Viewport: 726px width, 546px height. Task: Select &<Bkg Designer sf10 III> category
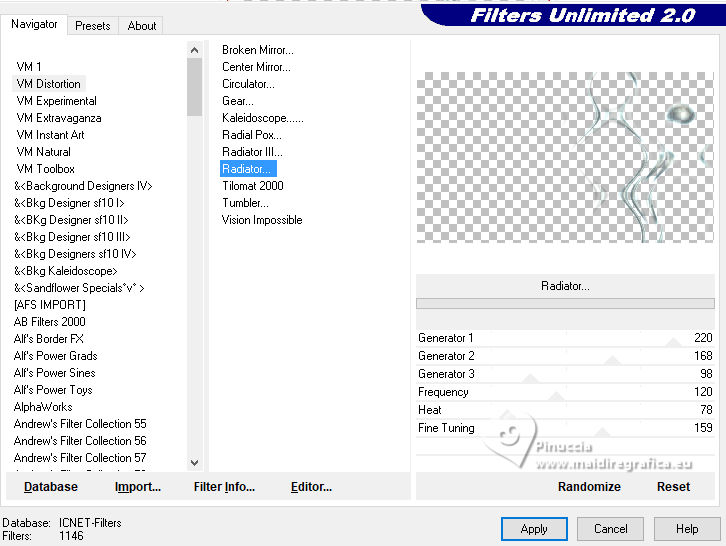(x=72, y=237)
